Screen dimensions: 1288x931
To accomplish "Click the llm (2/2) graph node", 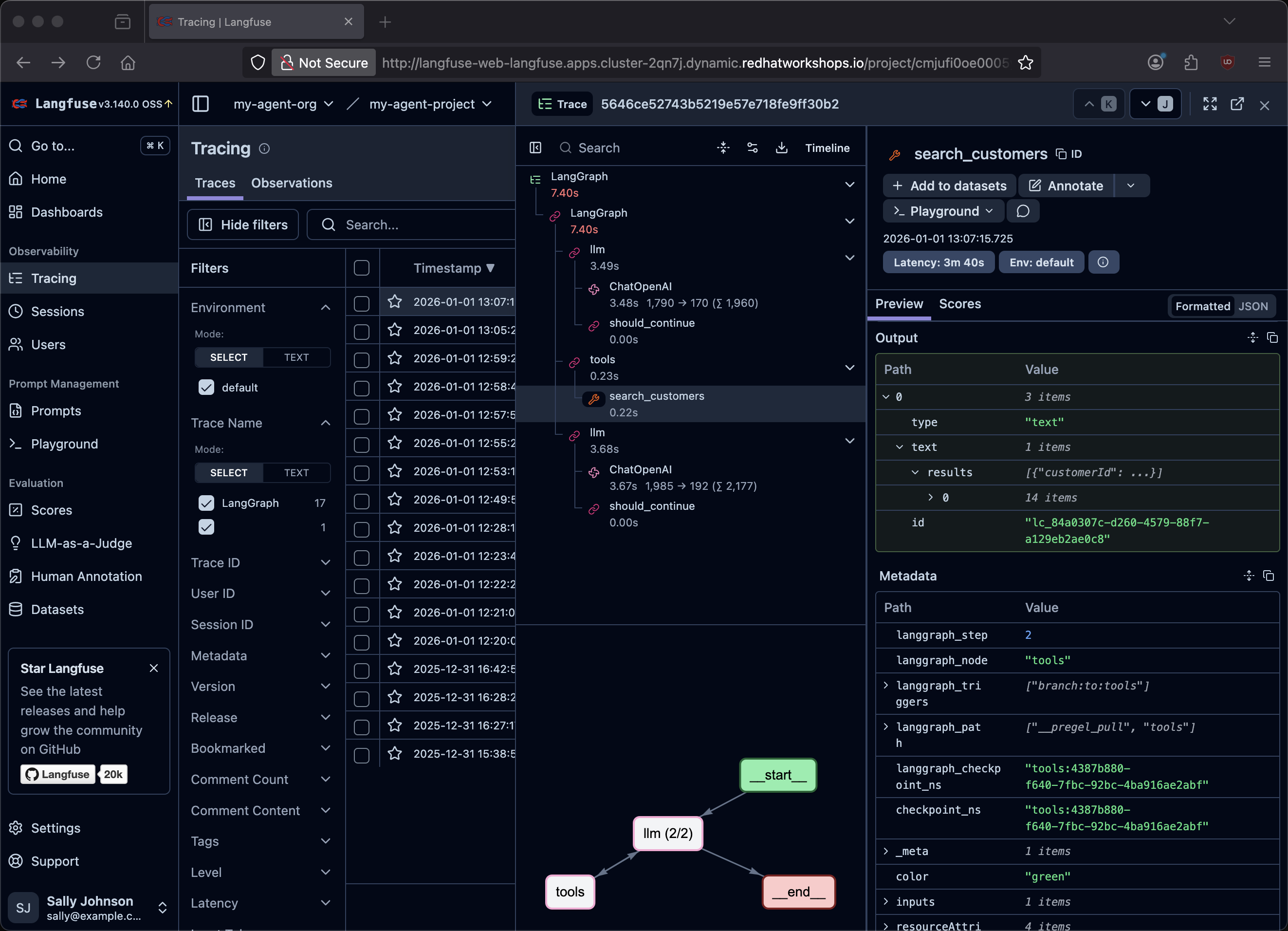I will [x=668, y=833].
